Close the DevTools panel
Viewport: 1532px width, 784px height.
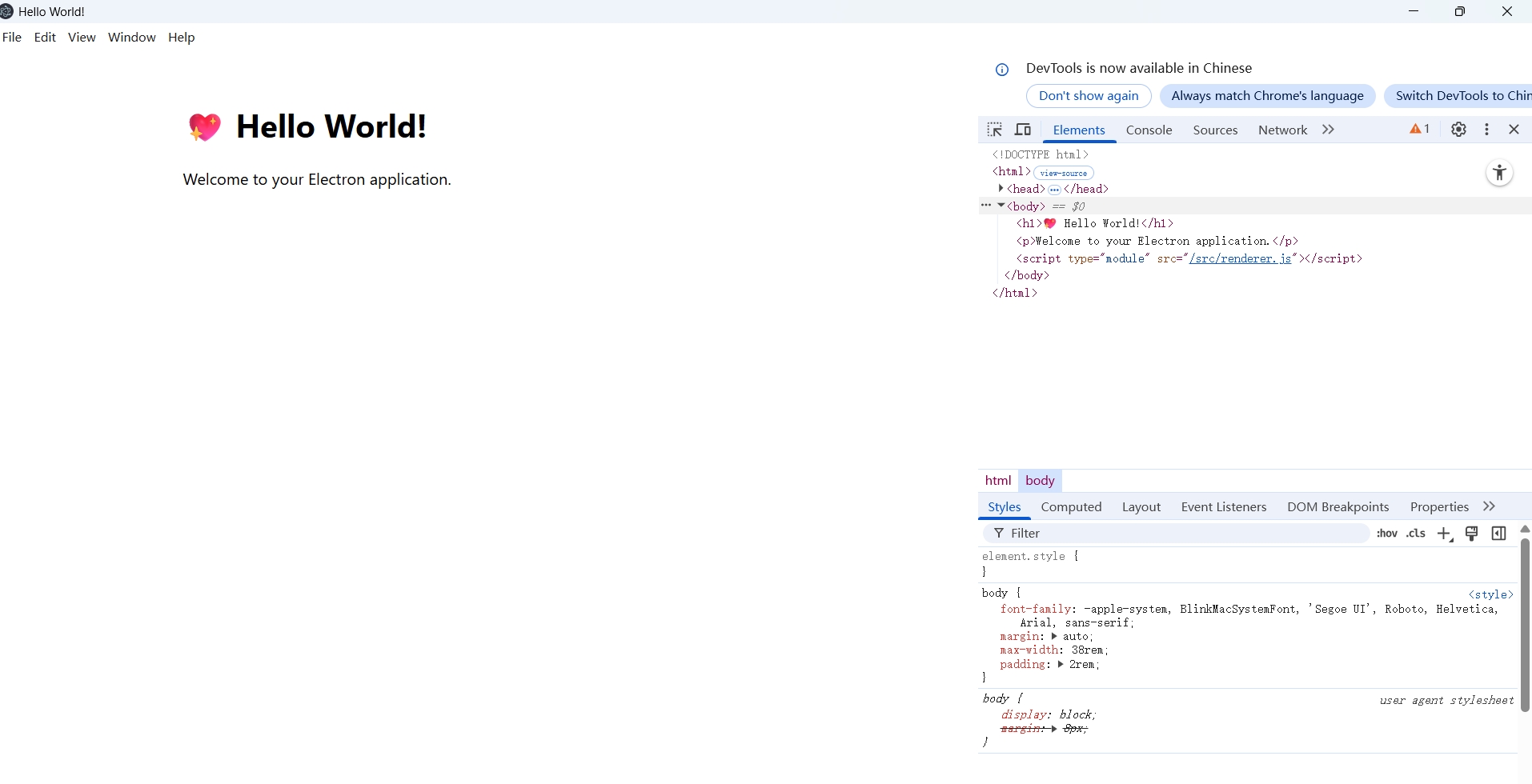pos(1514,130)
